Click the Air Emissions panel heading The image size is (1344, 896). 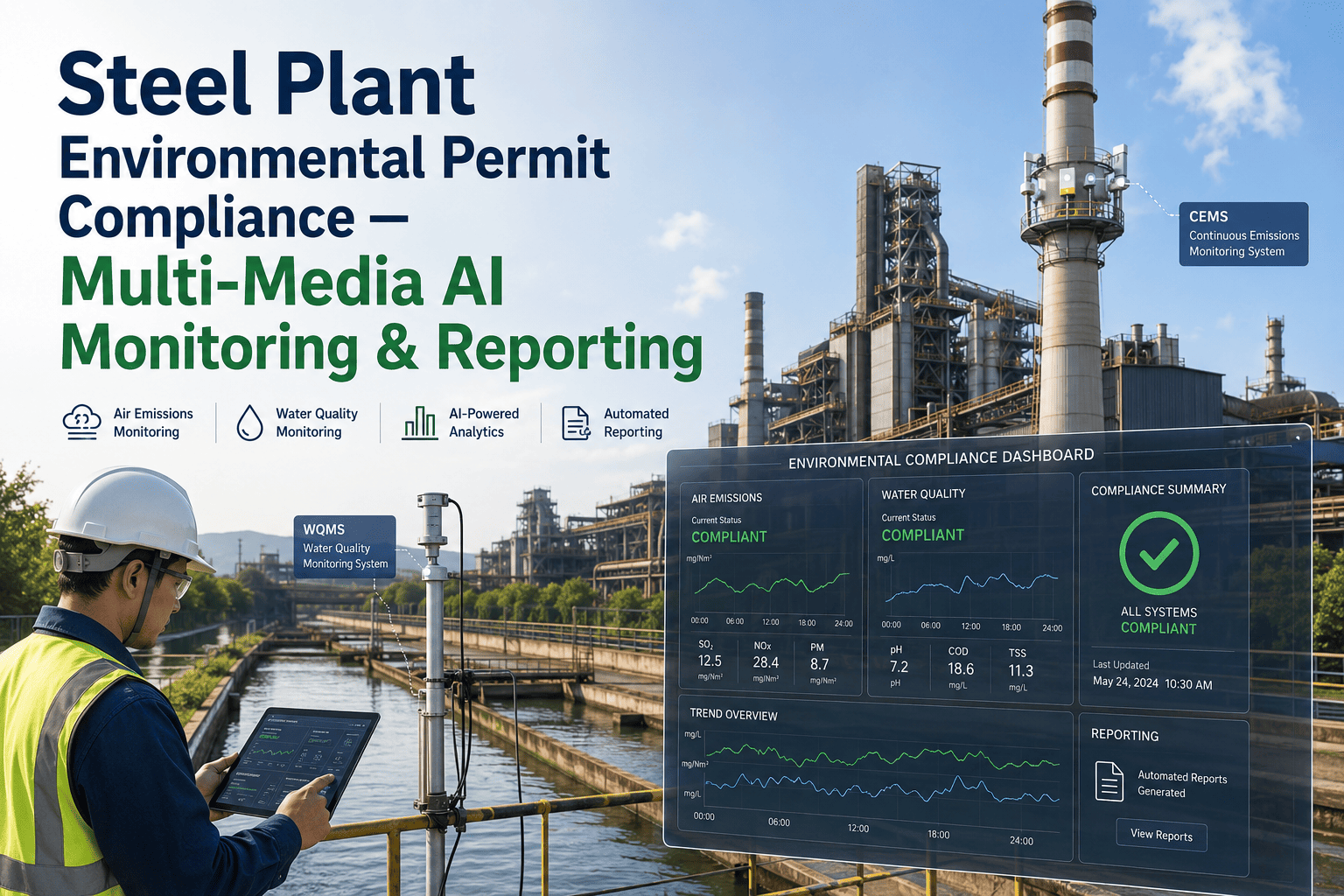click(x=726, y=498)
